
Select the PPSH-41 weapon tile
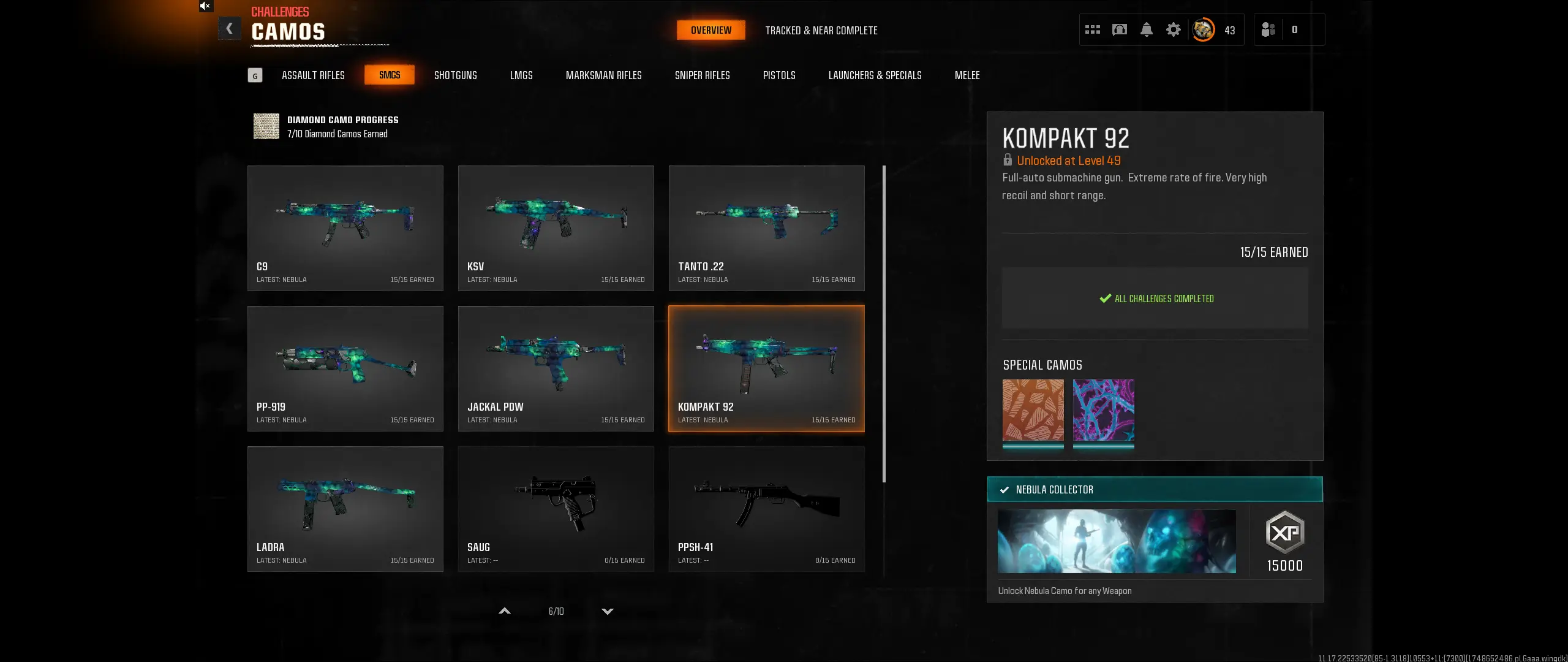[x=766, y=509]
